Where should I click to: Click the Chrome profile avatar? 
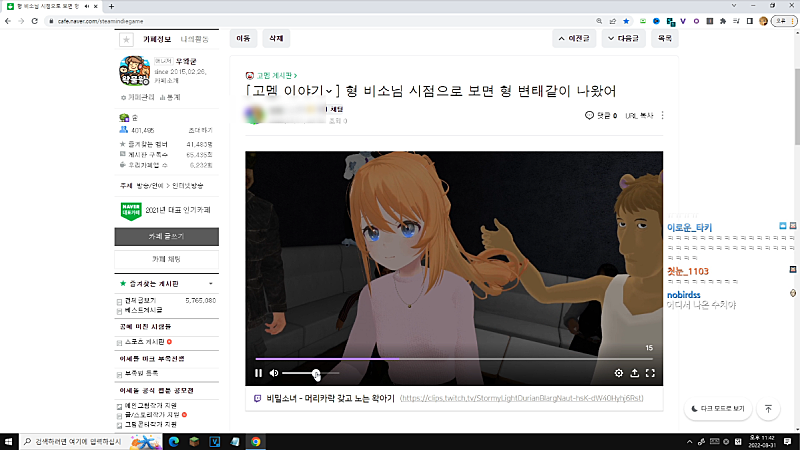[x=763, y=21]
